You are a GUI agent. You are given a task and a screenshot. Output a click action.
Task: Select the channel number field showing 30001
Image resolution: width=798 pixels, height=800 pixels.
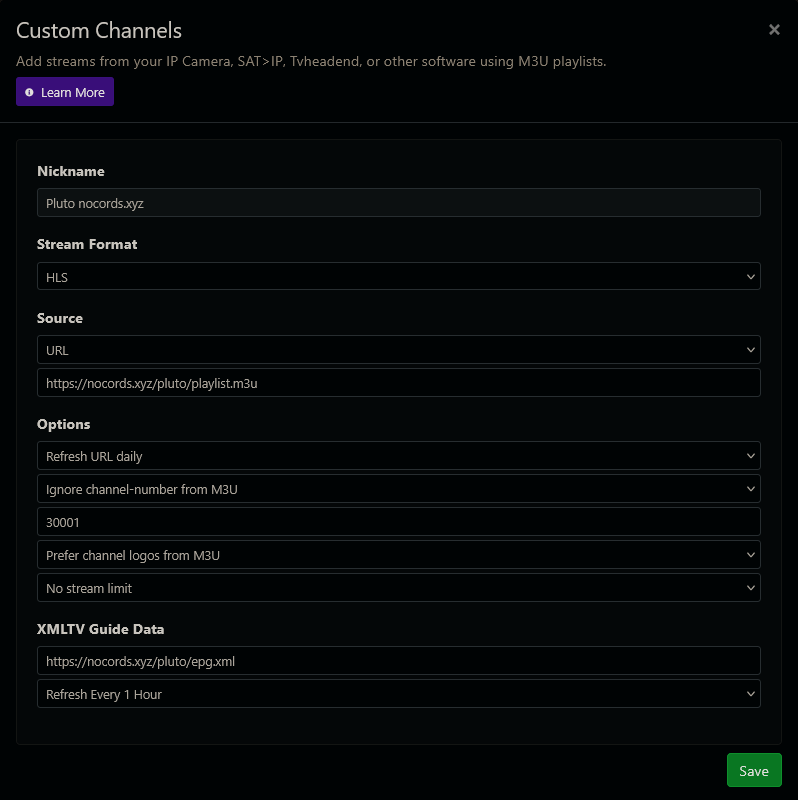(400, 521)
